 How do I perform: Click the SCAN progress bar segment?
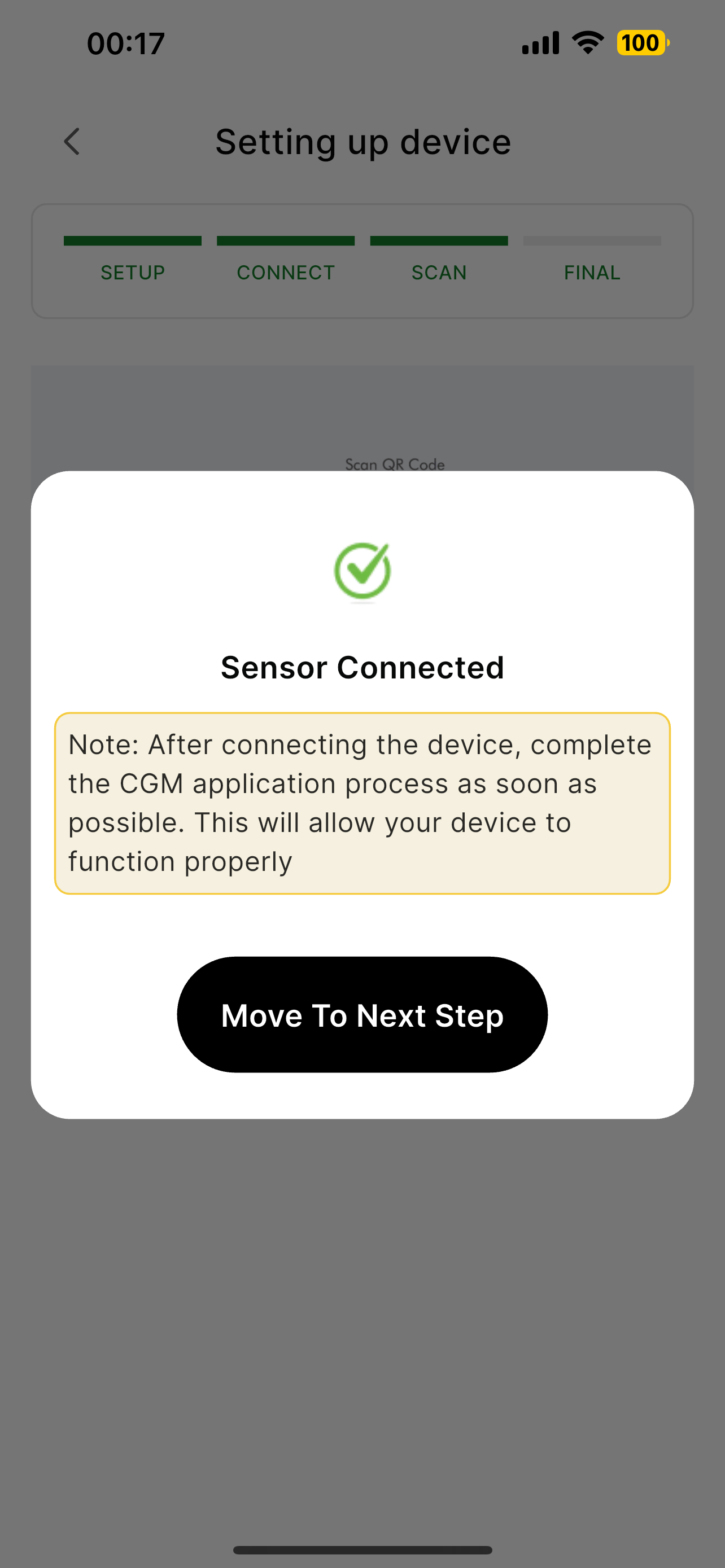coord(439,241)
